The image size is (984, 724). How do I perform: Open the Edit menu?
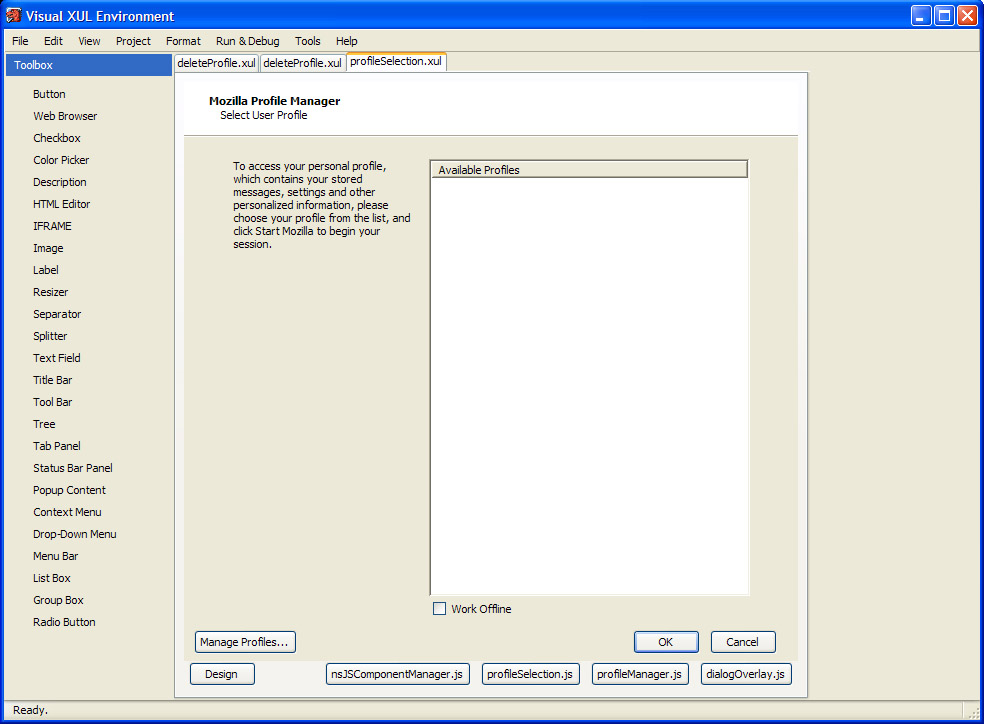53,41
